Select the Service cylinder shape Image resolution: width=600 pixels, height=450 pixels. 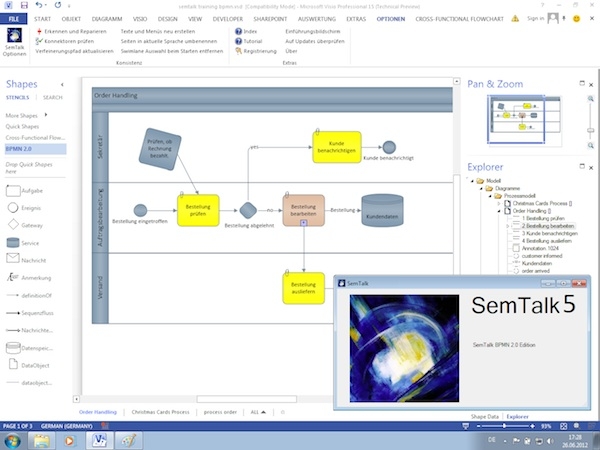(23, 243)
